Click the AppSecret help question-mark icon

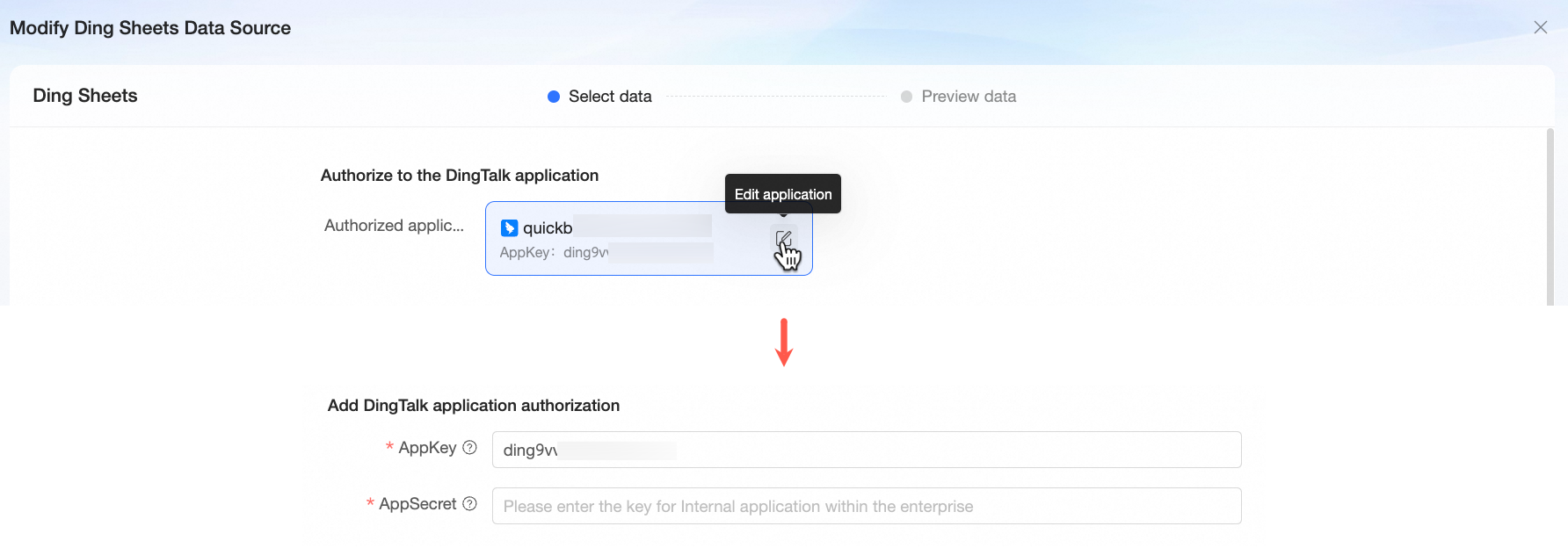pyautogui.click(x=469, y=504)
